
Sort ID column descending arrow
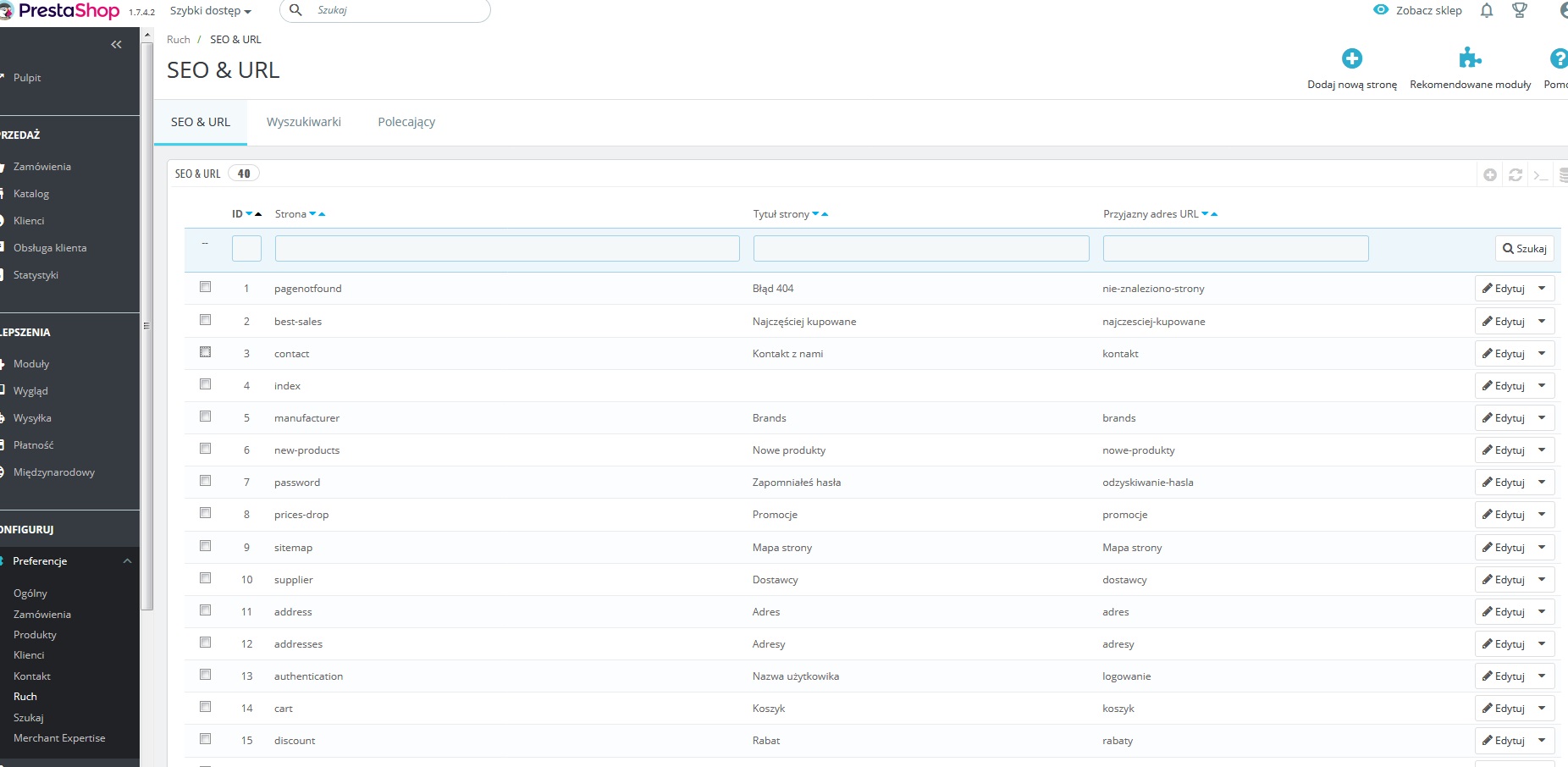pyautogui.click(x=249, y=214)
